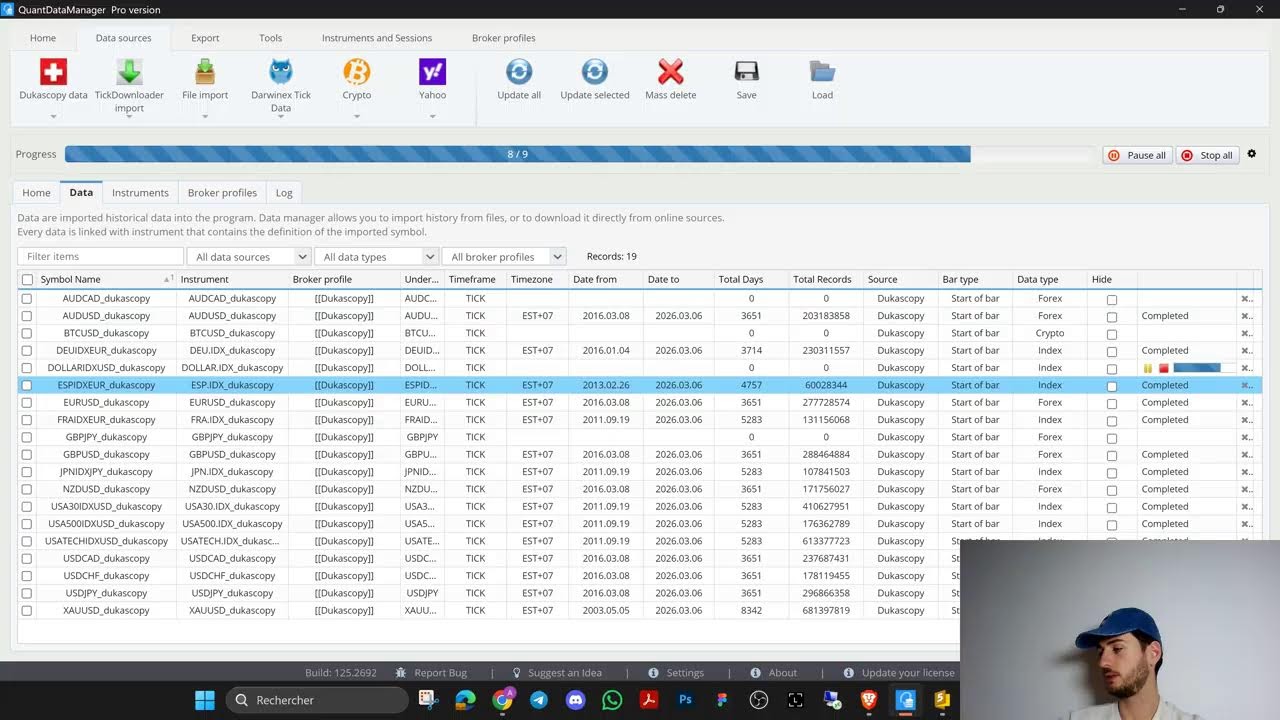Click the DOLLARIDXUSD row download progress bar
1280x720 pixels.
coord(1204,368)
